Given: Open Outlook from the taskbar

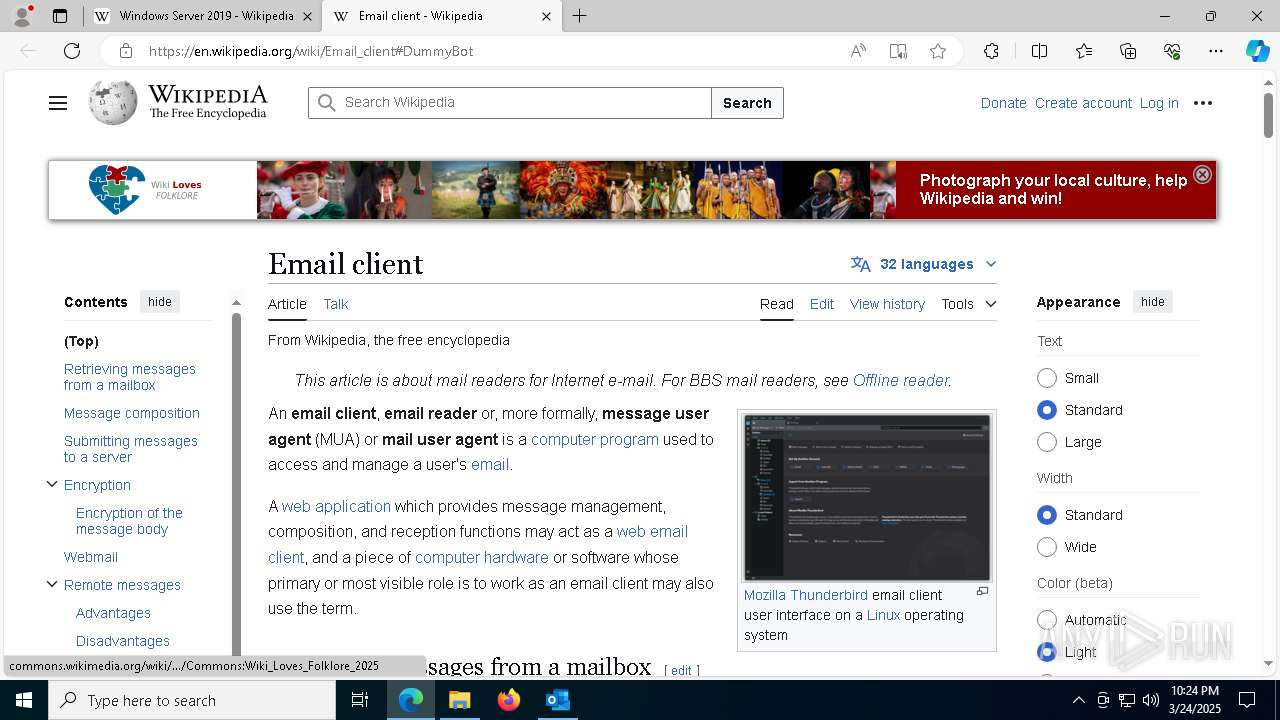Looking at the screenshot, I should coord(557,700).
